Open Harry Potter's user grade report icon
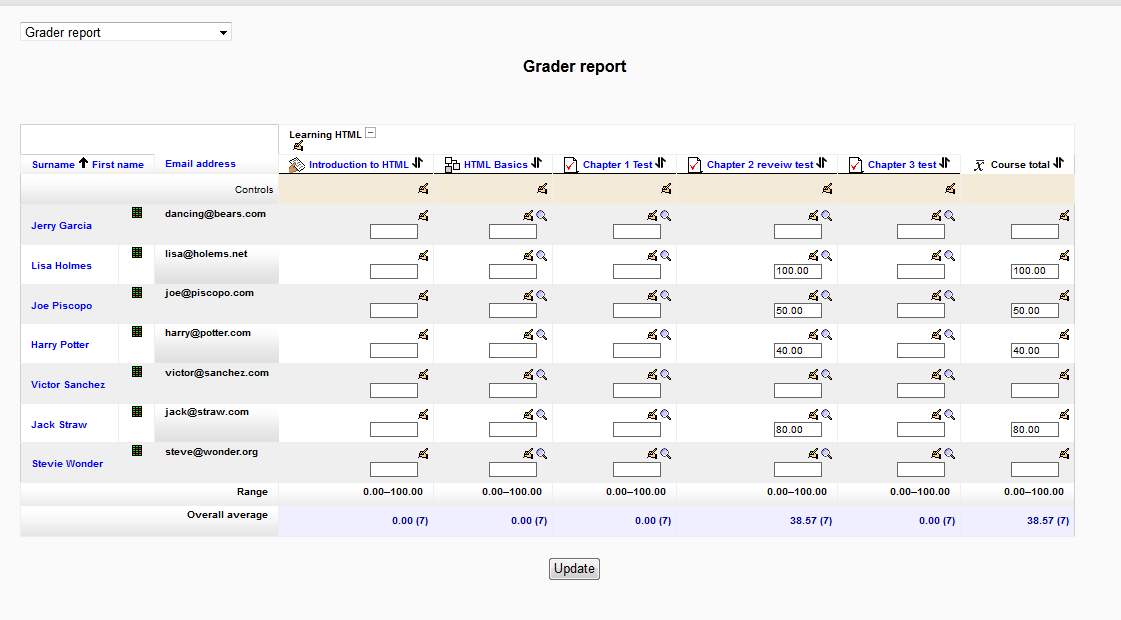This screenshot has width=1121, height=620. tap(137, 332)
